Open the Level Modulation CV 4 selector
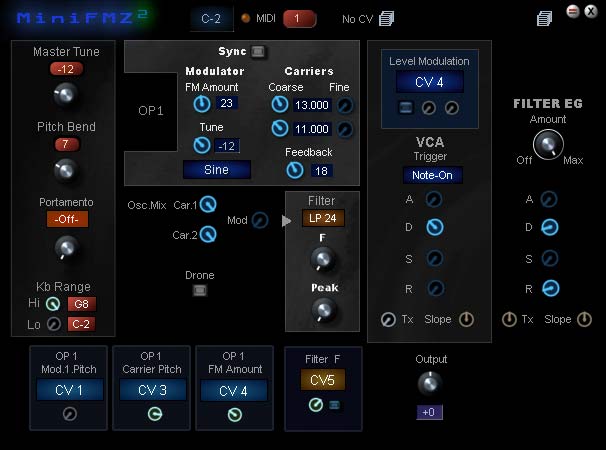This screenshot has width=606, height=450. (x=429, y=82)
